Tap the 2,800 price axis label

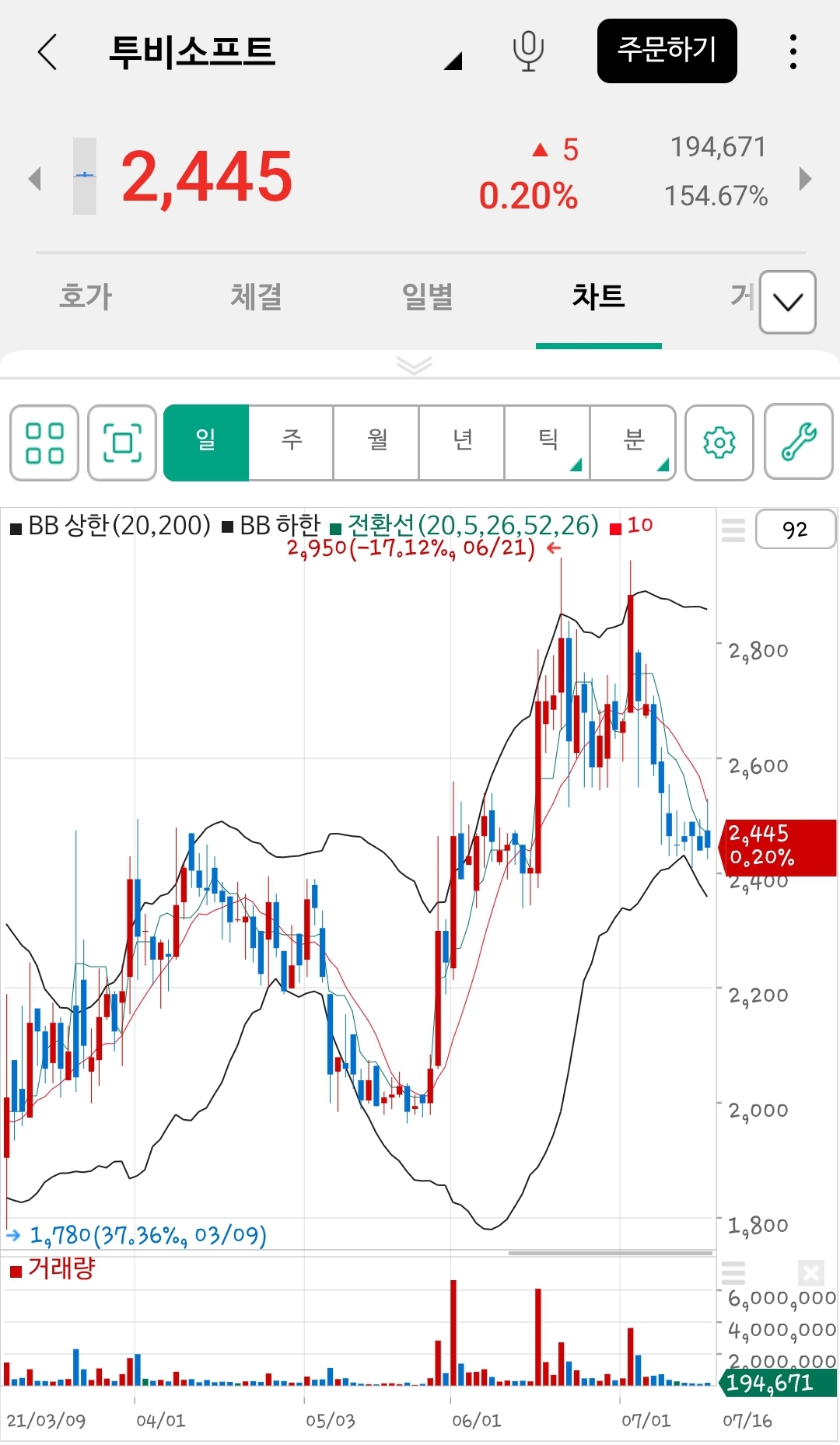pyautogui.click(x=758, y=651)
